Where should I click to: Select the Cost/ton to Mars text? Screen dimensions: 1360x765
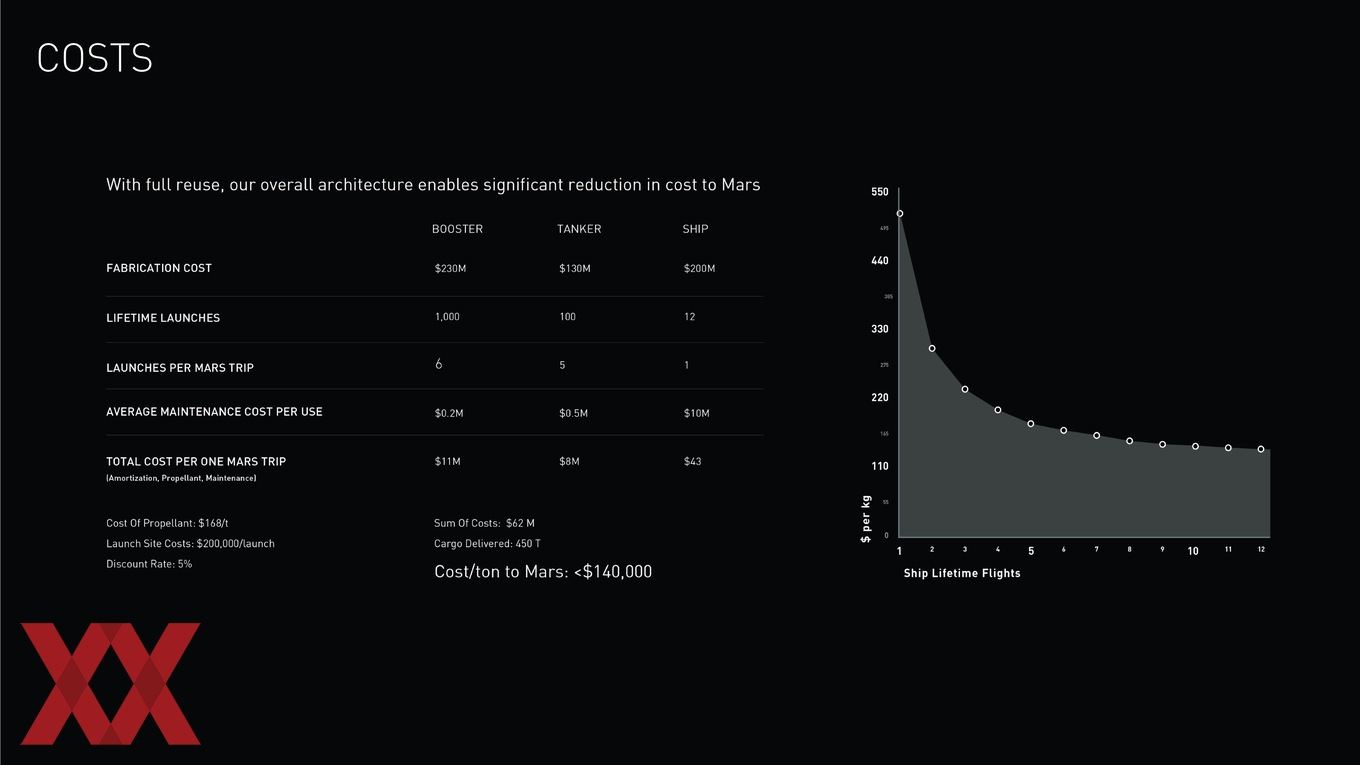tap(543, 572)
